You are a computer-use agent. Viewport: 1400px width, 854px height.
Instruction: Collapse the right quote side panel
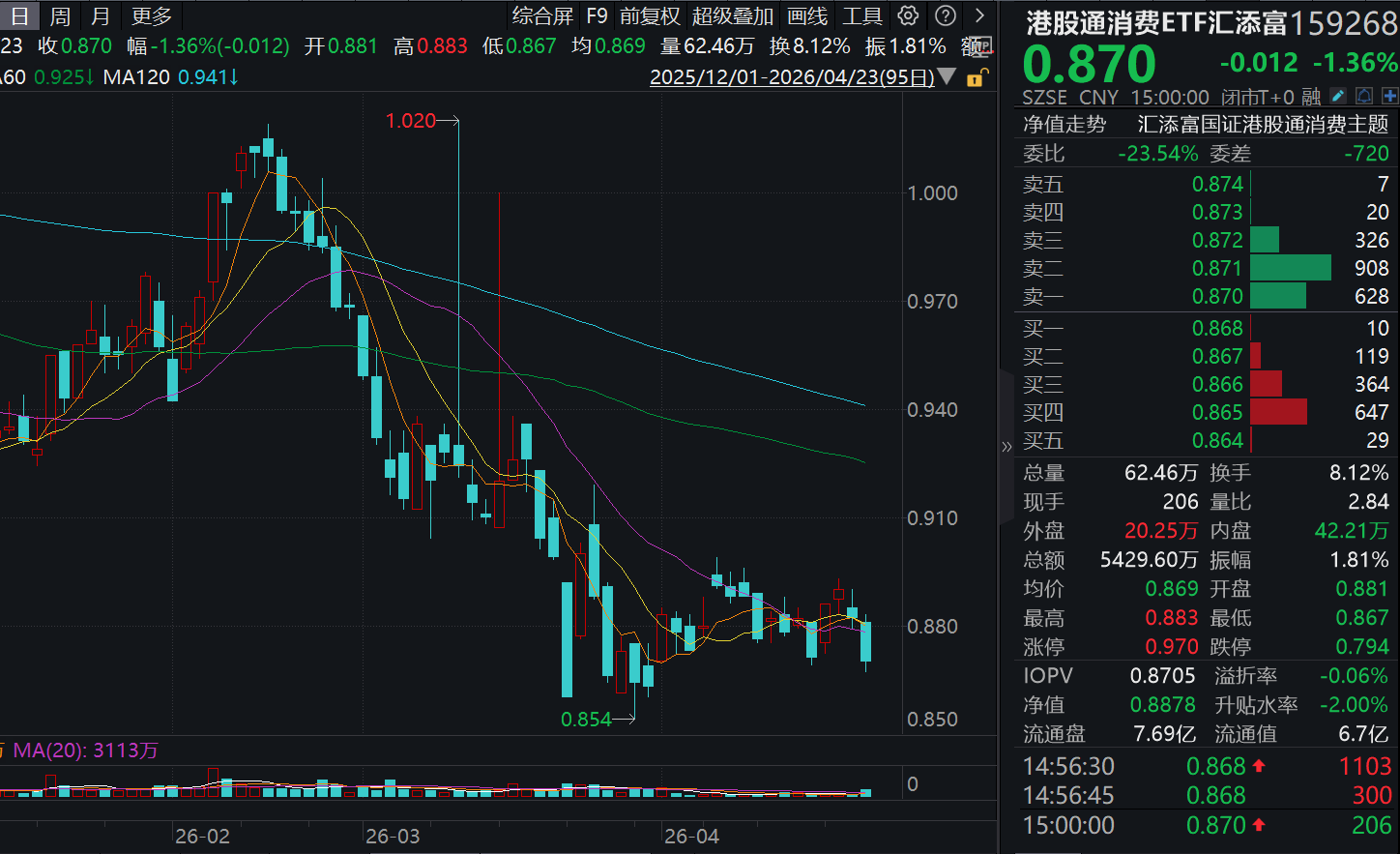(x=1006, y=446)
